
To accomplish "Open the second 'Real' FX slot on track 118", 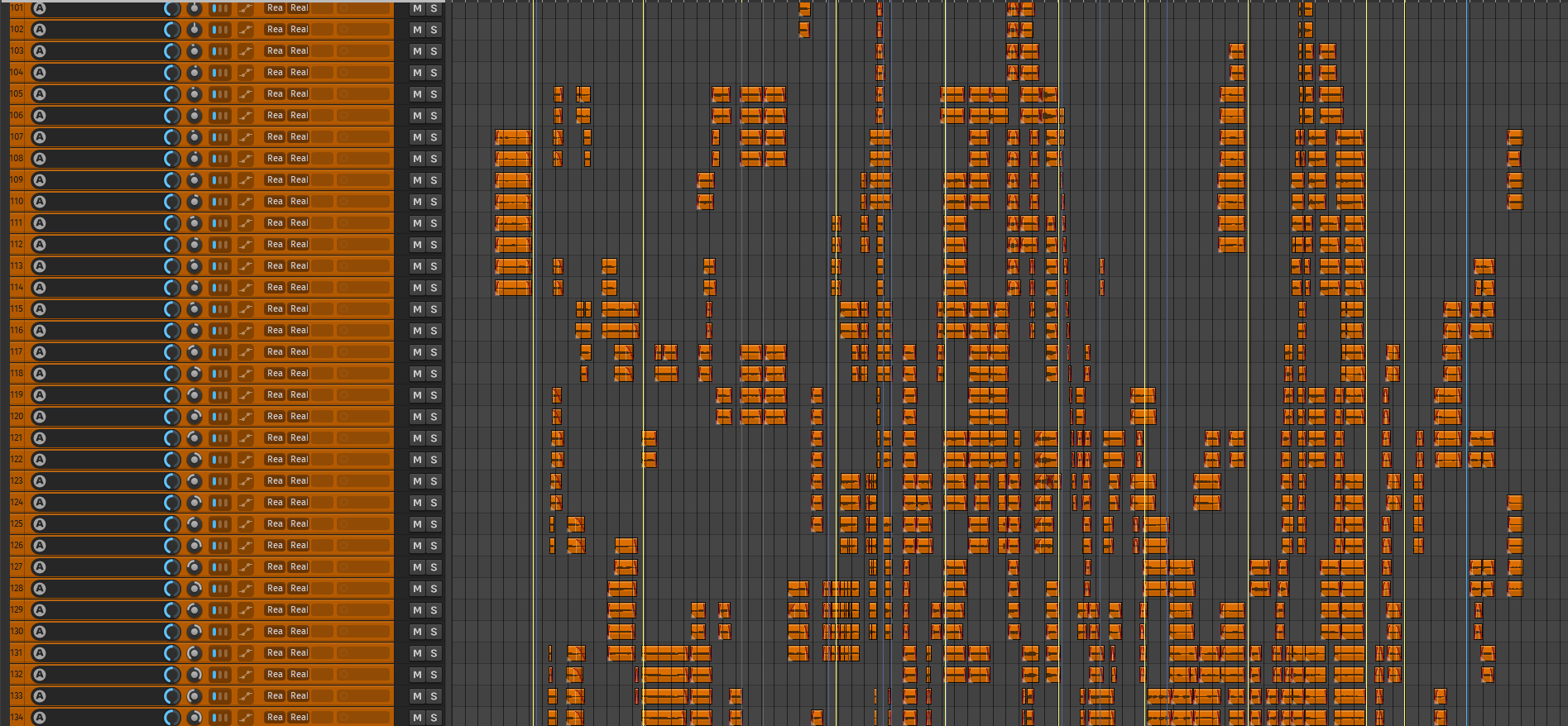I will 300,374.
